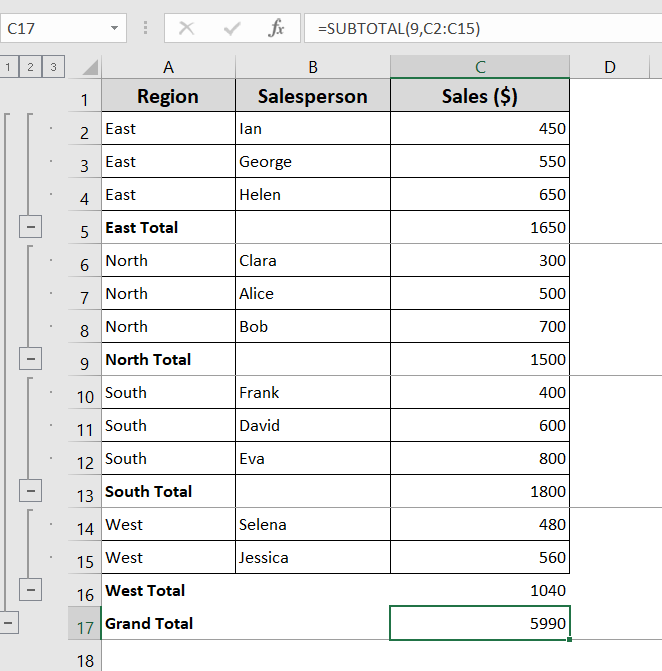Click the sales value 600
This screenshot has width=662, height=671.
pyautogui.click(x=480, y=425)
